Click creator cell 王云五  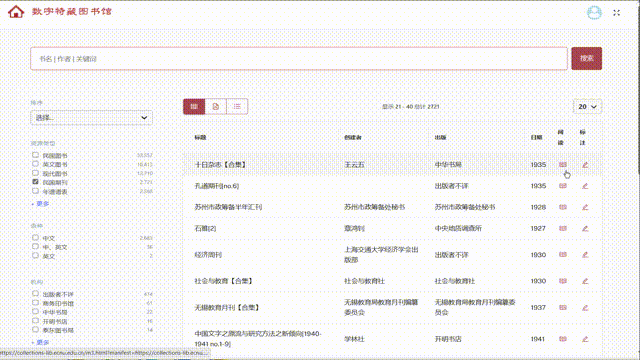pyautogui.click(x=354, y=164)
